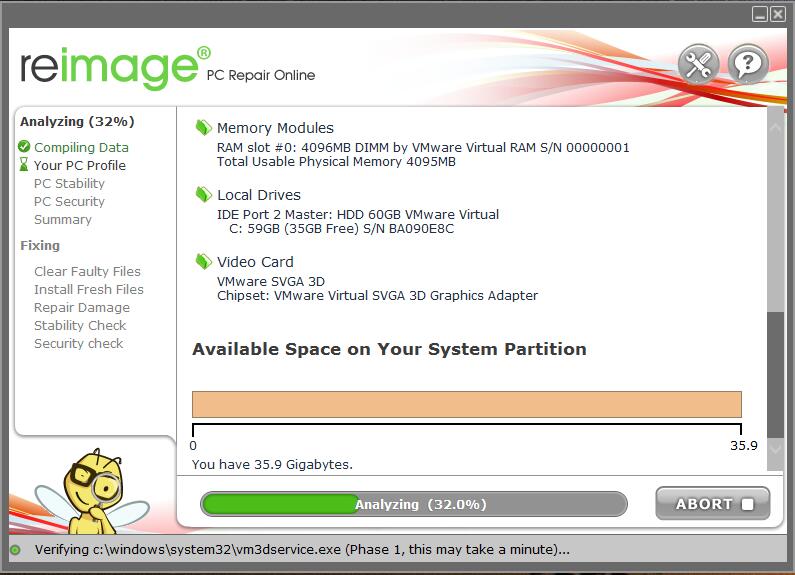
Task: Click the dark vertical scrollbar thumb
Action: pos(775,374)
